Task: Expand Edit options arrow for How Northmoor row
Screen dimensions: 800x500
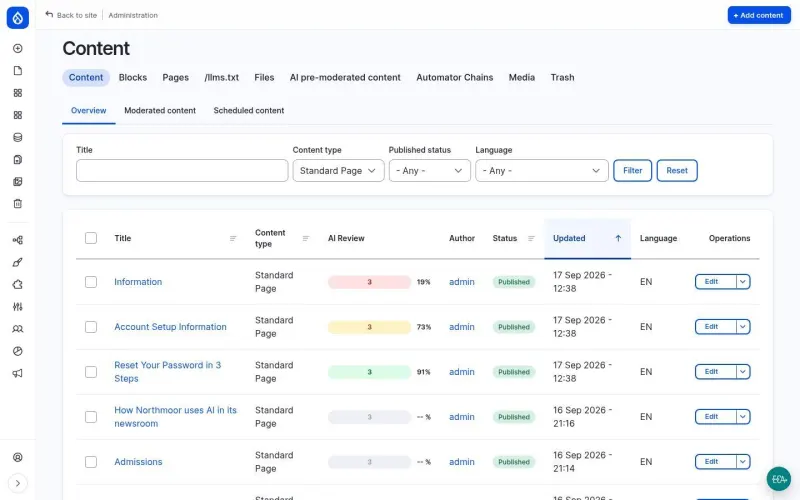Action: tap(743, 417)
